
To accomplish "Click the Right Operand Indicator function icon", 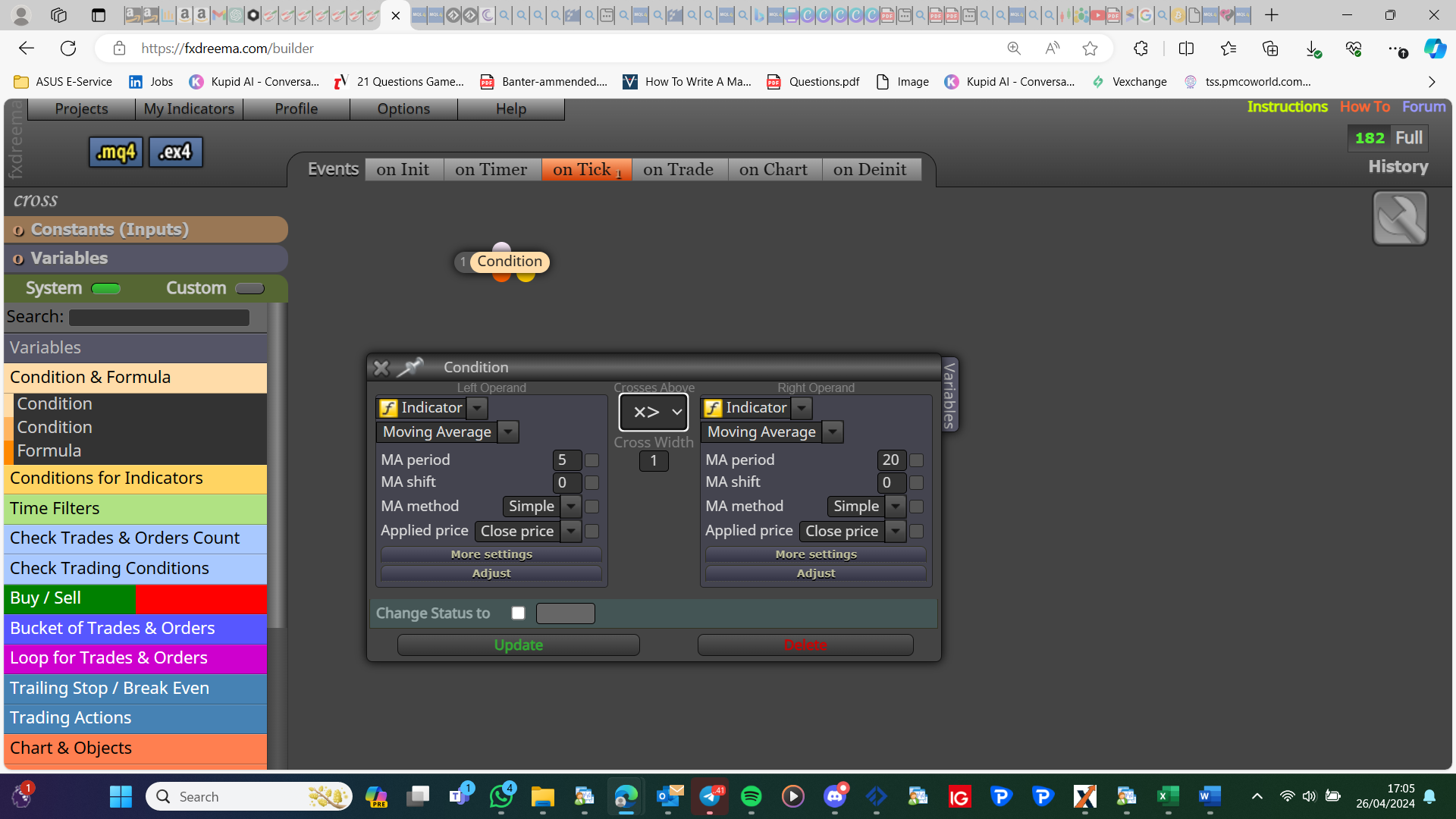I will tap(713, 408).
